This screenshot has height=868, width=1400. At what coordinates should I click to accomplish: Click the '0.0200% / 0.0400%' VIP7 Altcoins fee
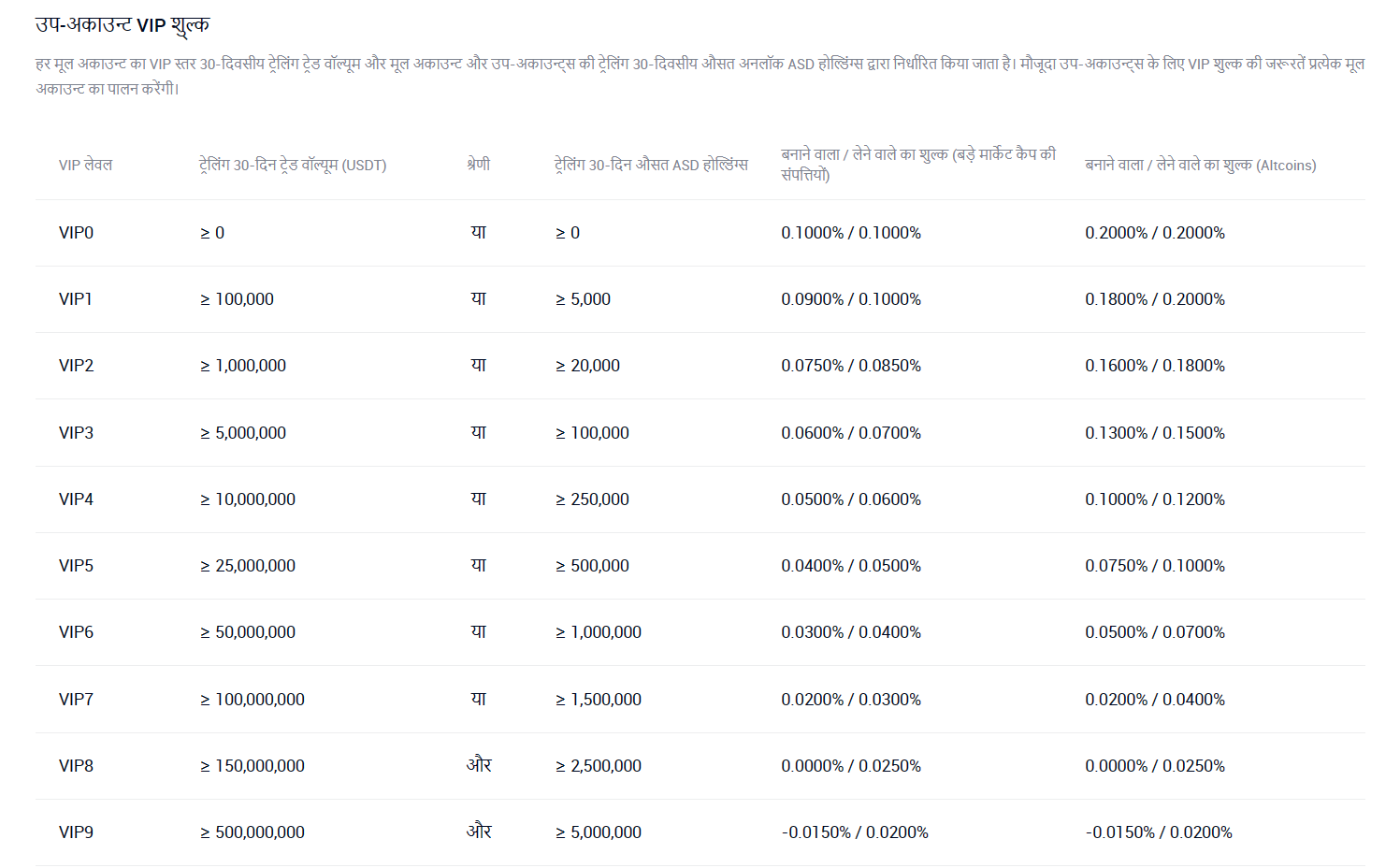pyautogui.click(x=1155, y=700)
